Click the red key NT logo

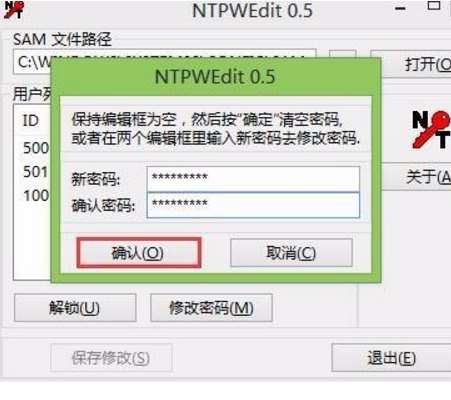click(x=431, y=129)
